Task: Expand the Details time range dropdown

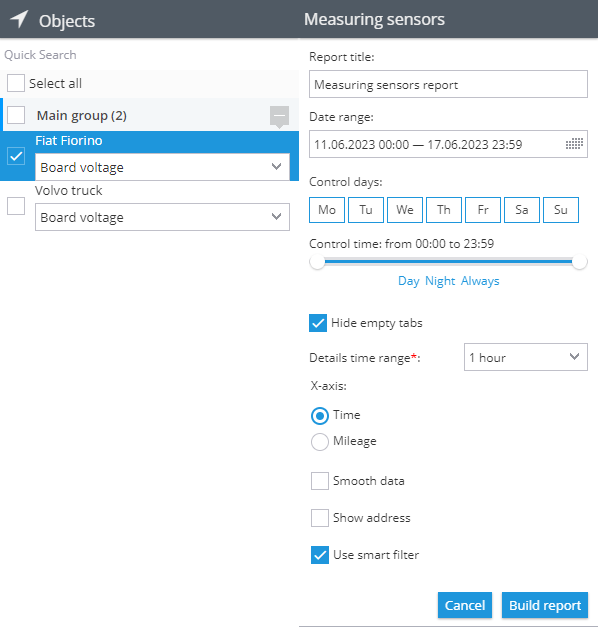Action: 526,357
